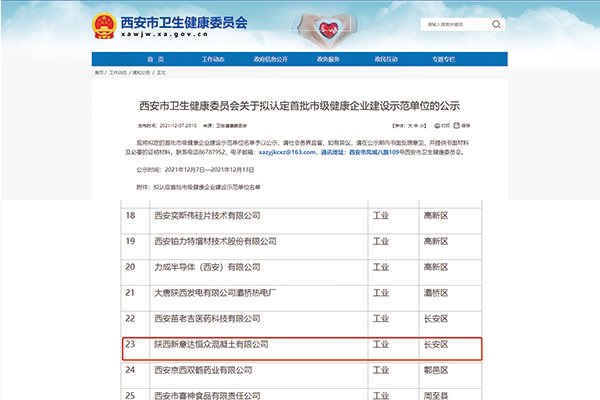The height and width of the screenshot is (400, 600).
Task: Click the 西安市卫生健康委员会 site title
Action: click(184, 23)
